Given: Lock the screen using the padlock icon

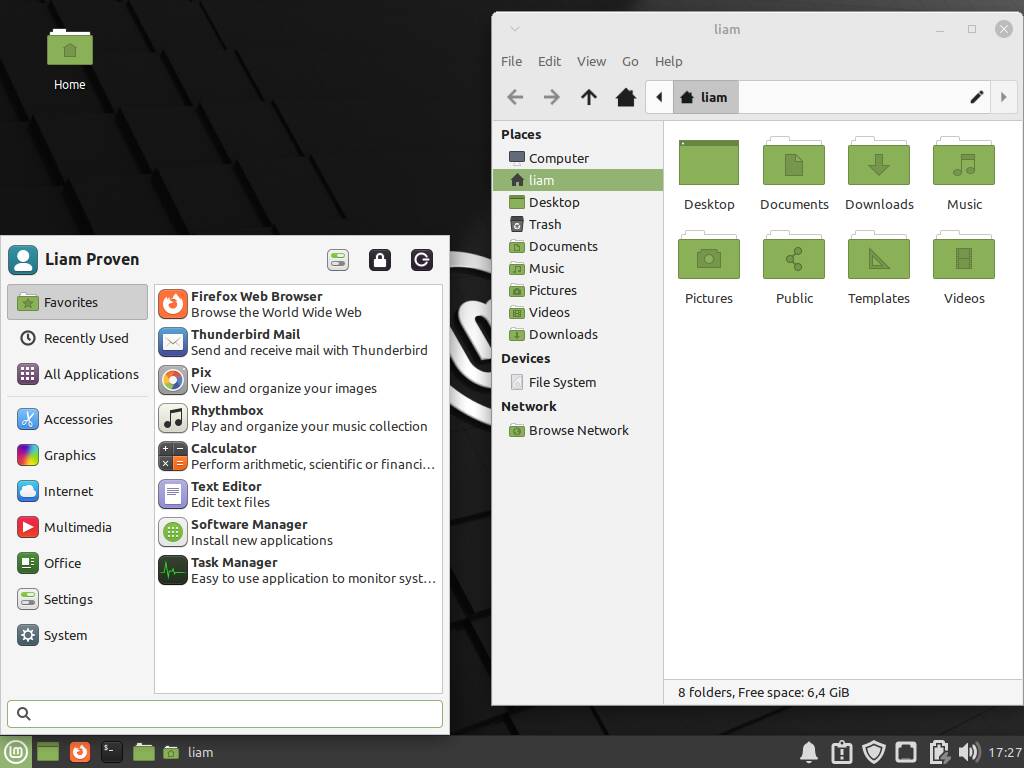Looking at the screenshot, I should [380, 259].
